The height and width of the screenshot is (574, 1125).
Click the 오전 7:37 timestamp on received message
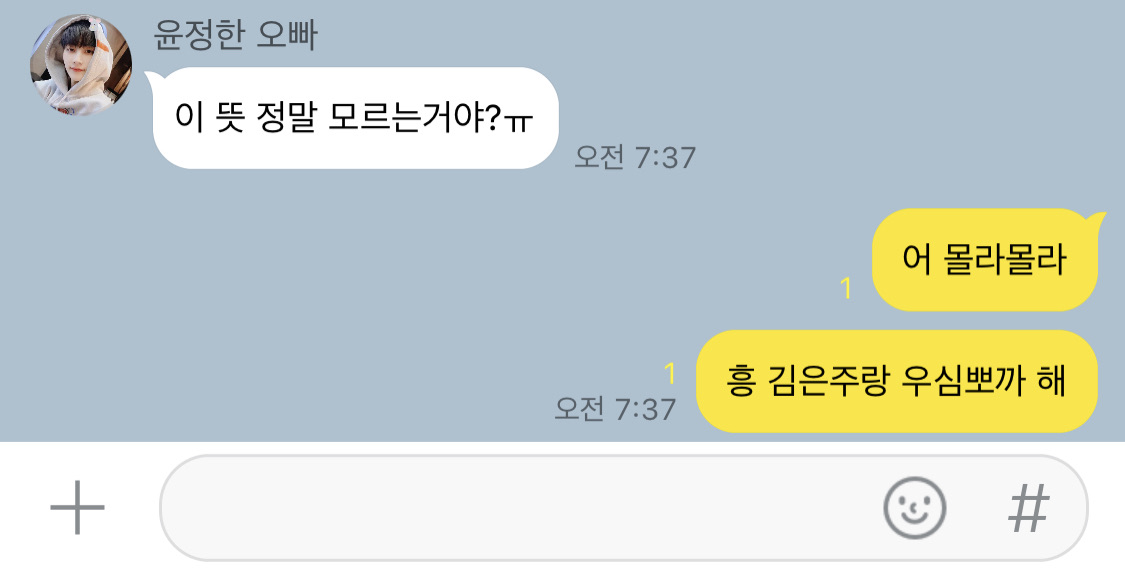(x=635, y=157)
